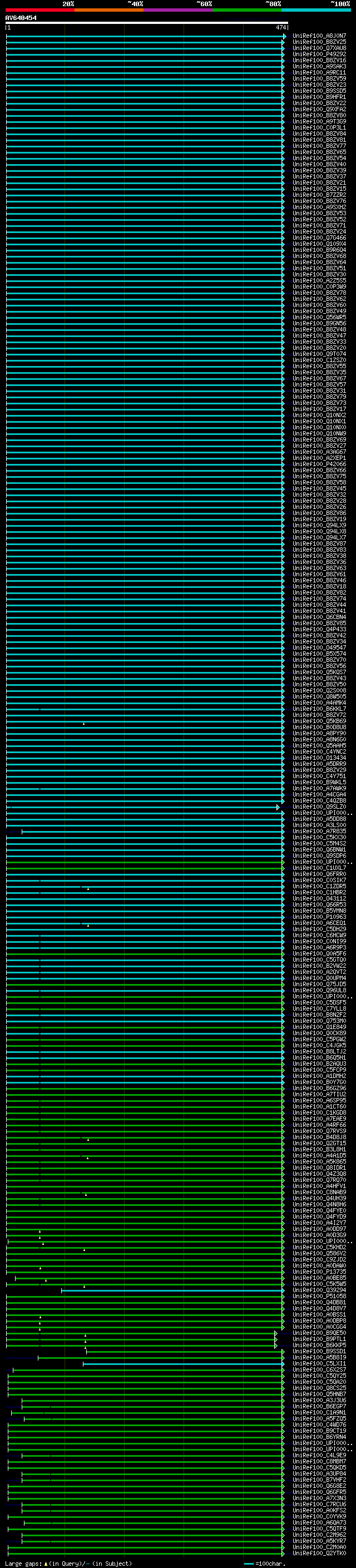
Task: Open hit UniRef100_B8ZV25
Action: point(319,42)
